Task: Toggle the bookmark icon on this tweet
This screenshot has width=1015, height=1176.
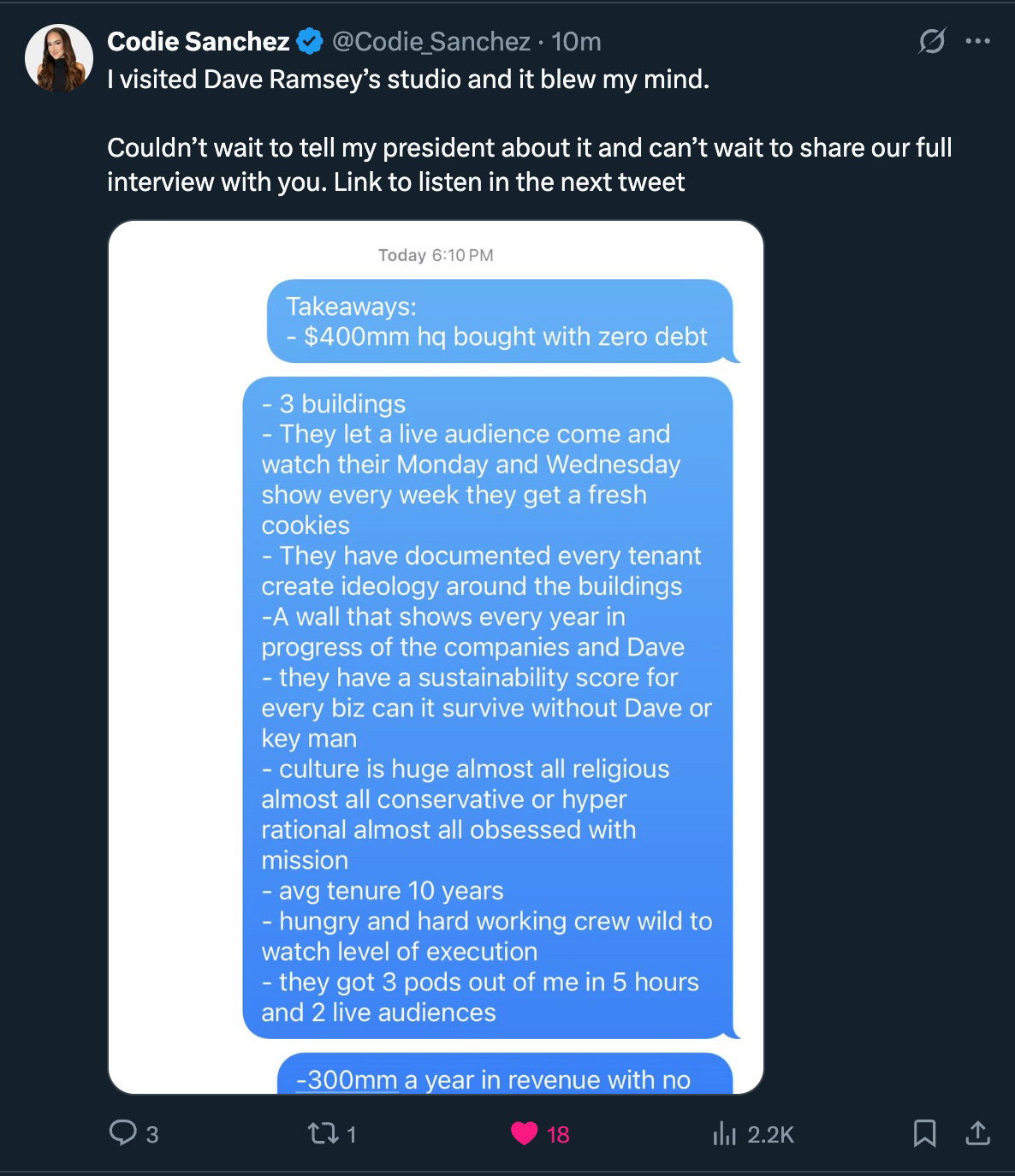Action: pos(924,1133)
